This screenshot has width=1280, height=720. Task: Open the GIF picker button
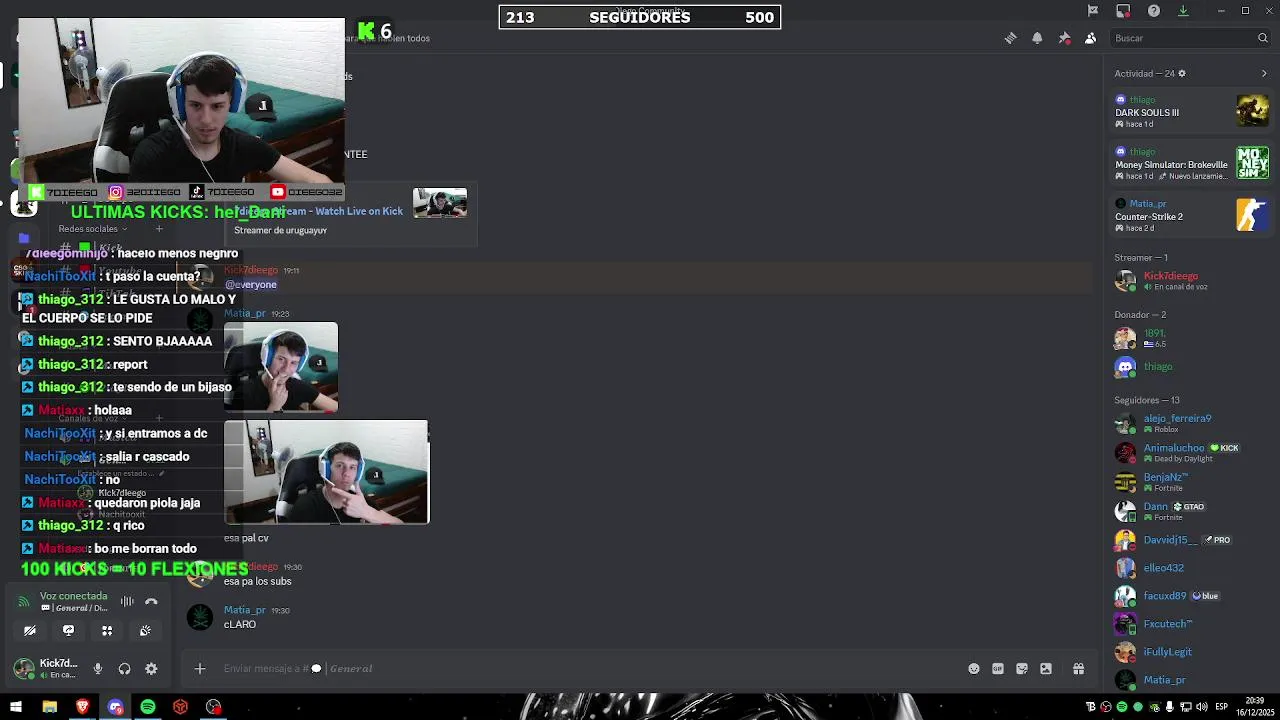click(x=998, y=669)
